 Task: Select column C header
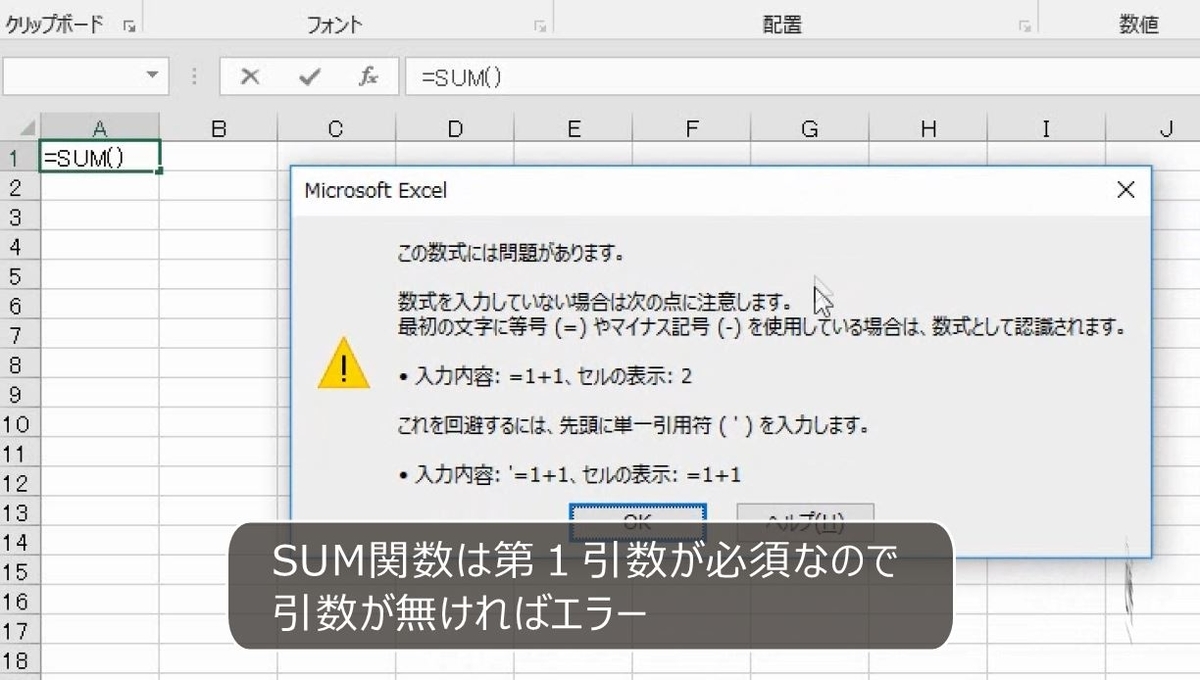[x=336, y=129]
